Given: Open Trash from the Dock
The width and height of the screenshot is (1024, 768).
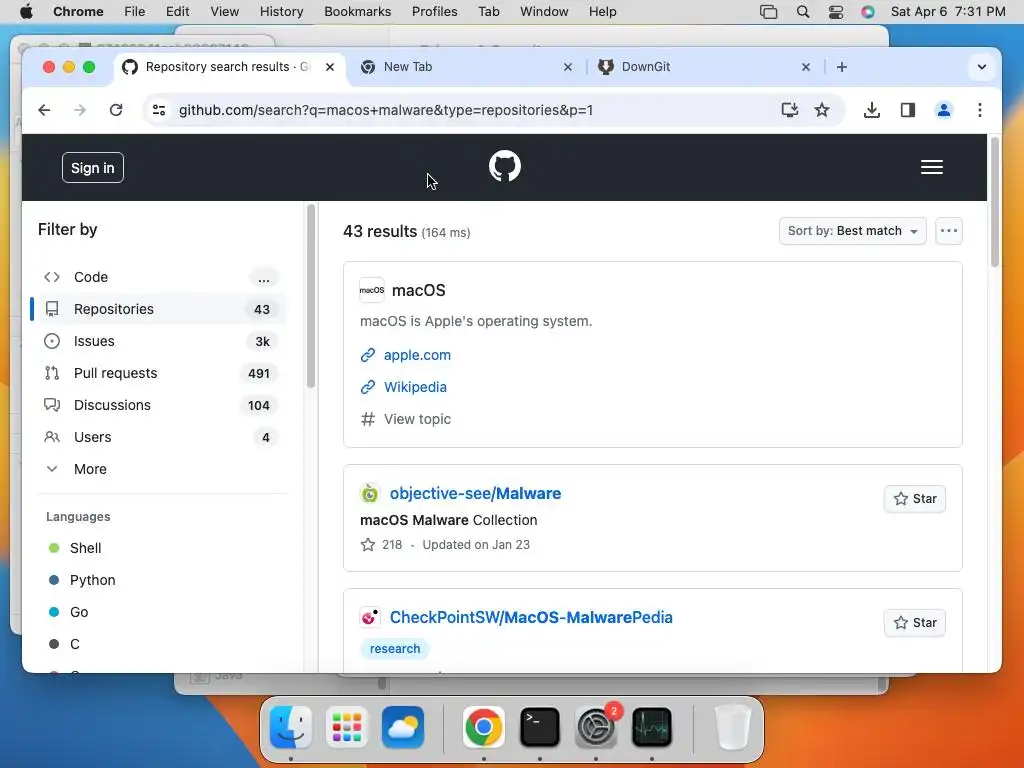Looking at the screenshot, I should point(733,727).
